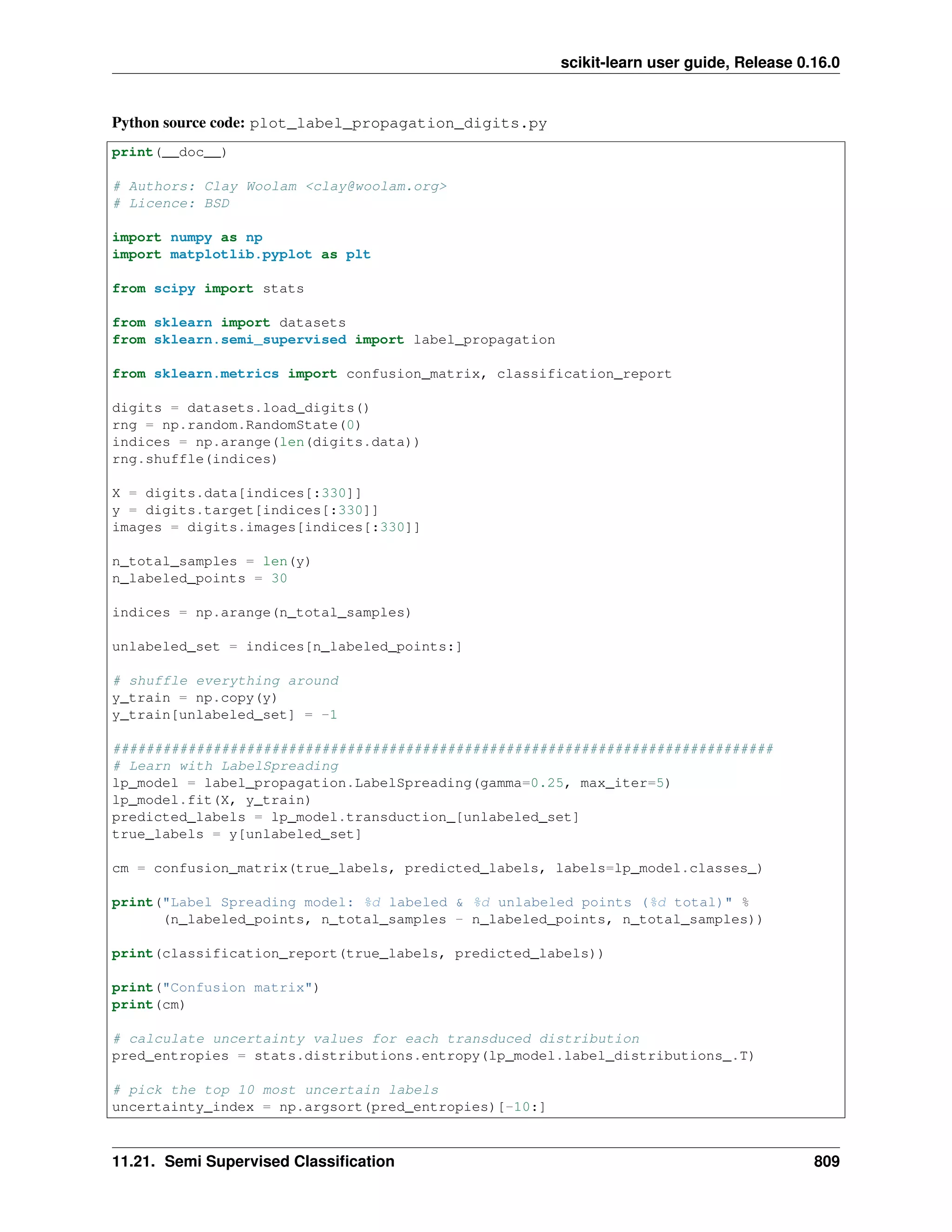Click 'uncertainty_index = np.argsort' line
This screenshot has width=952, height=1232.
[329, 1107]
